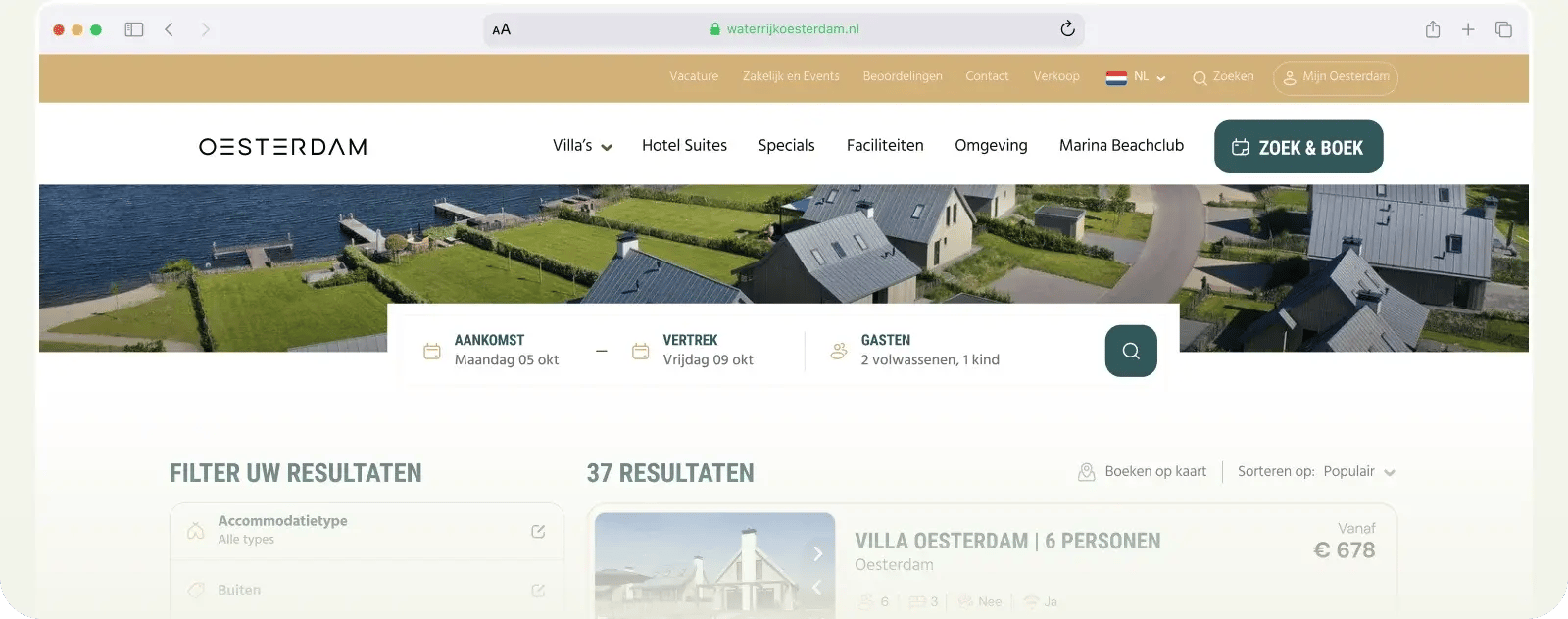The image size is (1568, 619).
Task: Change the Gasten selection 2 volwassenen, 1 kind
Action: 930,360
